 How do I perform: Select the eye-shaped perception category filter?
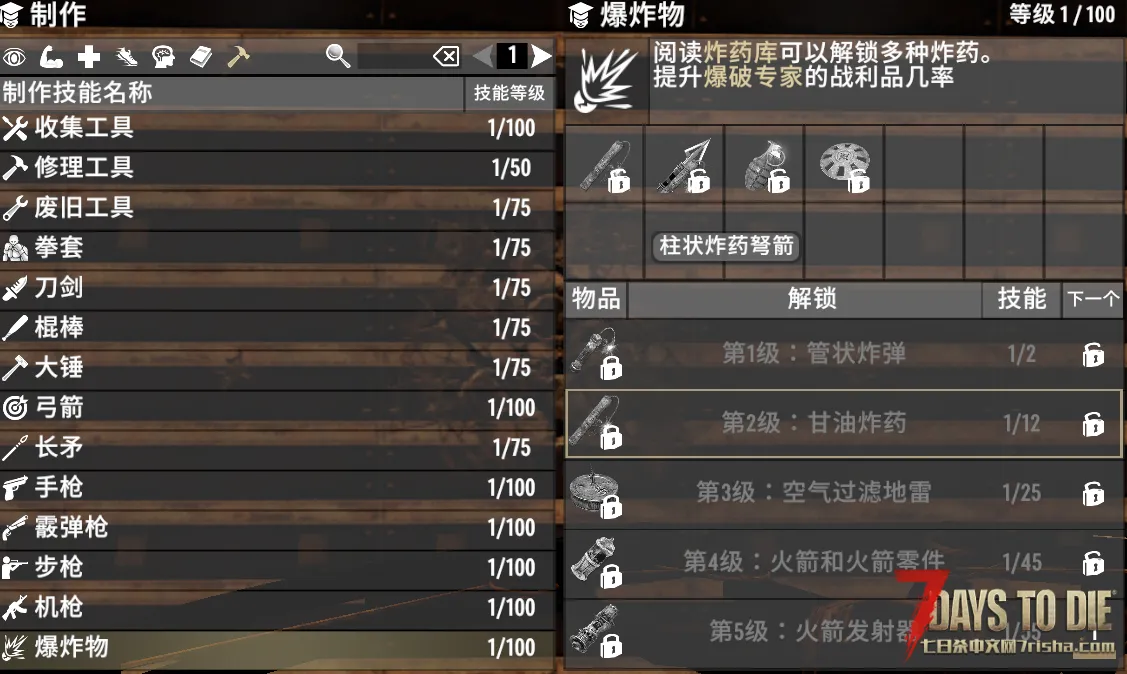(x=14, y=56)
